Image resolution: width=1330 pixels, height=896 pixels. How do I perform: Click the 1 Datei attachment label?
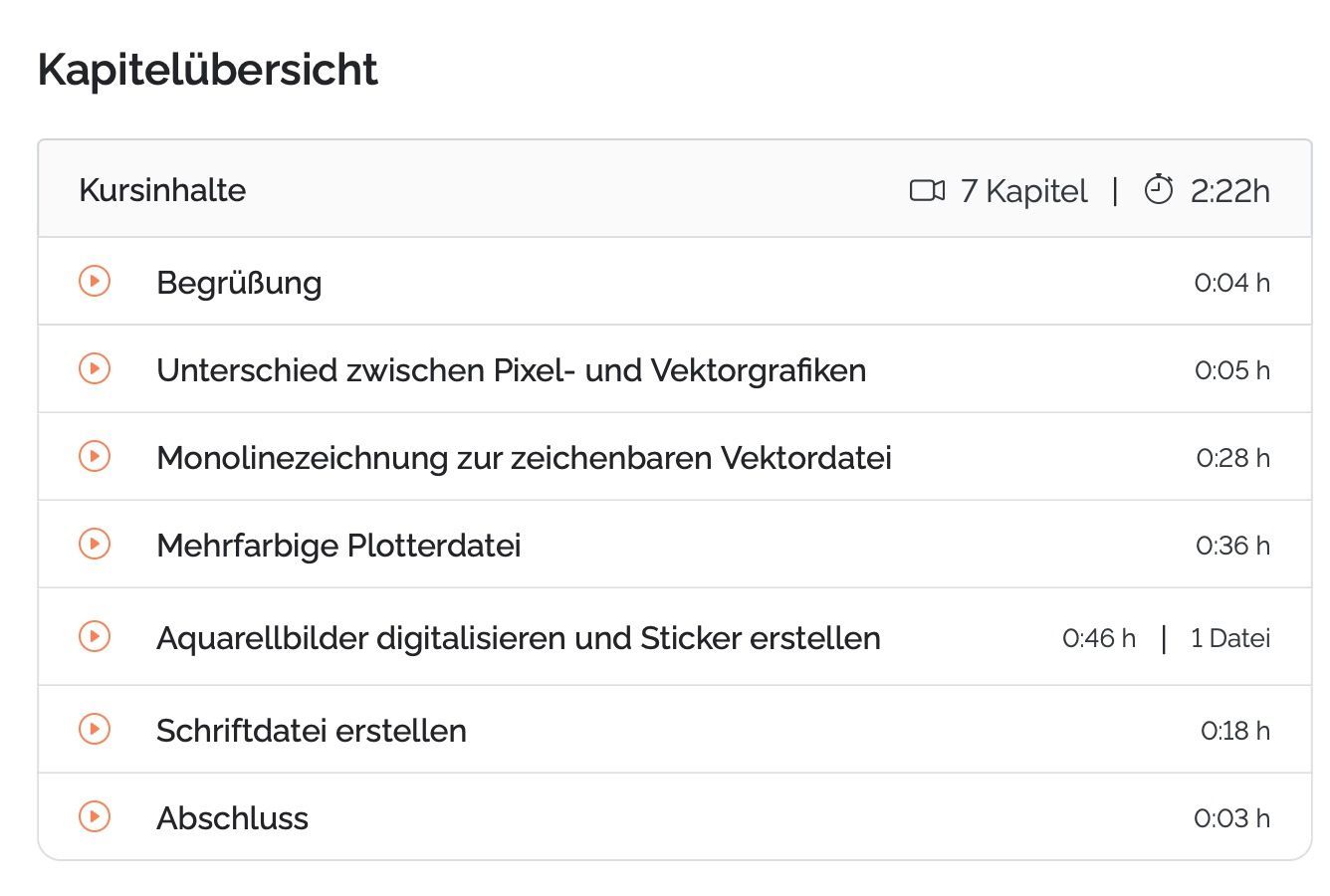[x=1230, y=638]
